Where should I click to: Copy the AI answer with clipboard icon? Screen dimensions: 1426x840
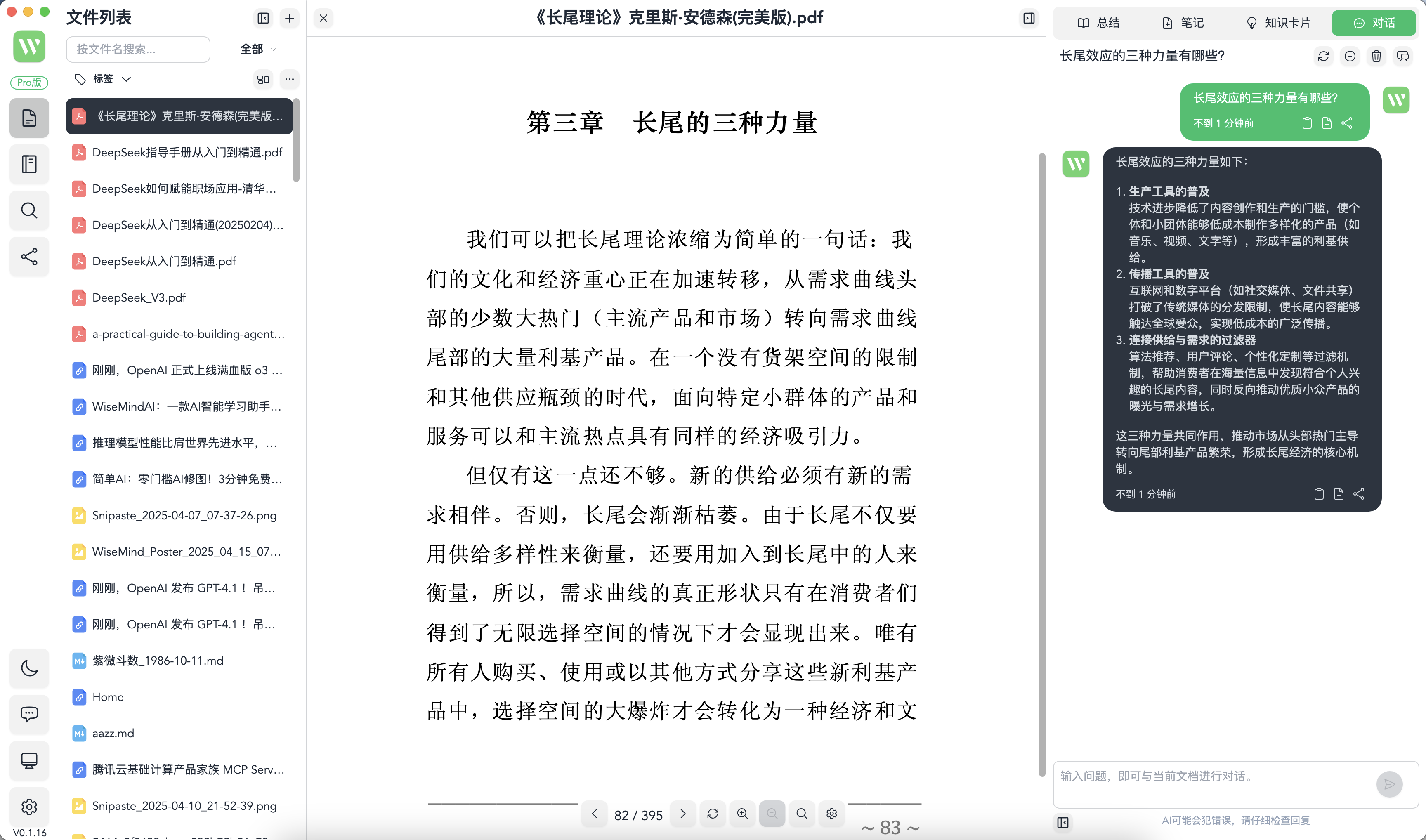(1318, 493)
